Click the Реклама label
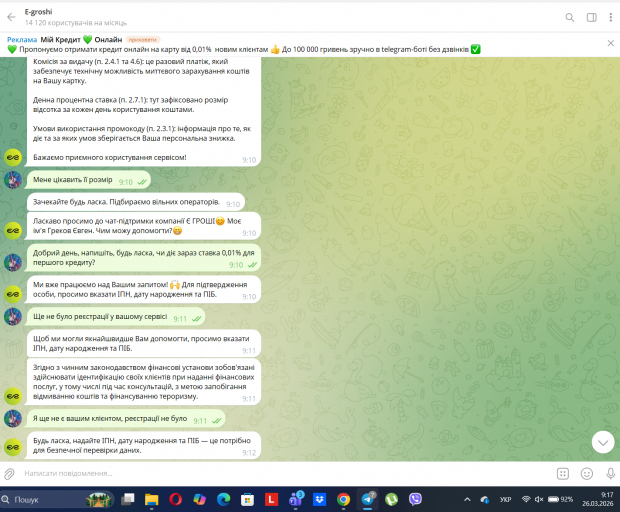The width and height of the screenshot is (620, 512). 22,40
